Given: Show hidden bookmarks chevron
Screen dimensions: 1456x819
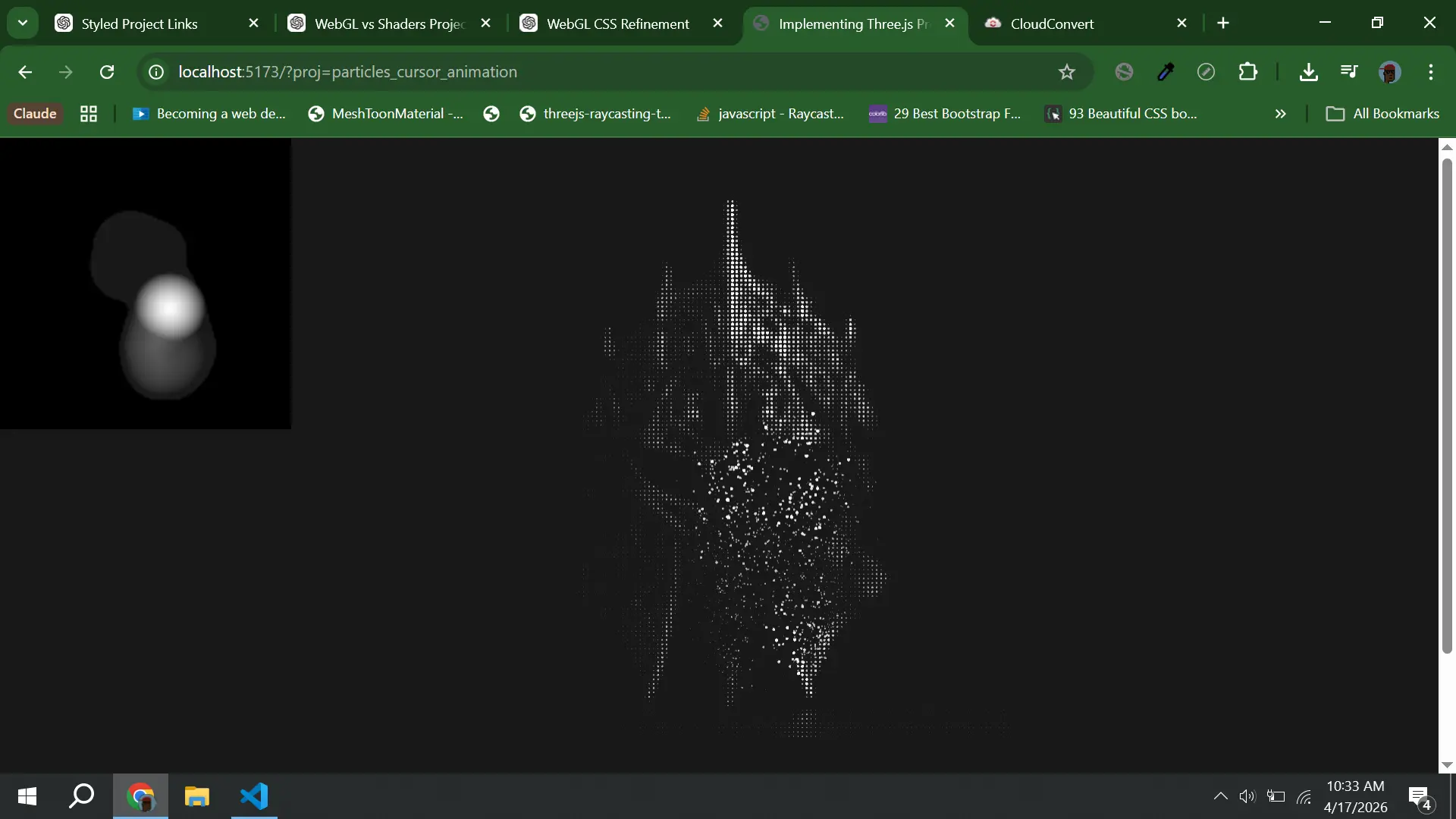Looking at the screenshot, I should 1280,114.
